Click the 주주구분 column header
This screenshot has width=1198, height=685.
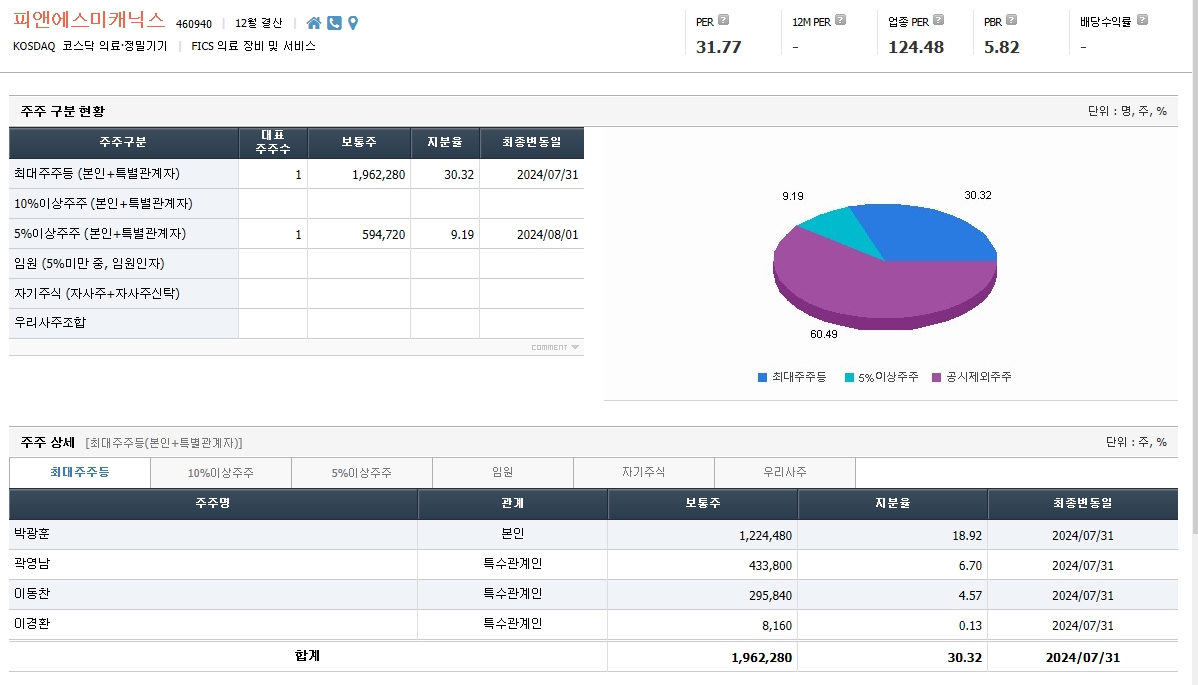click(x=123, y=143)
